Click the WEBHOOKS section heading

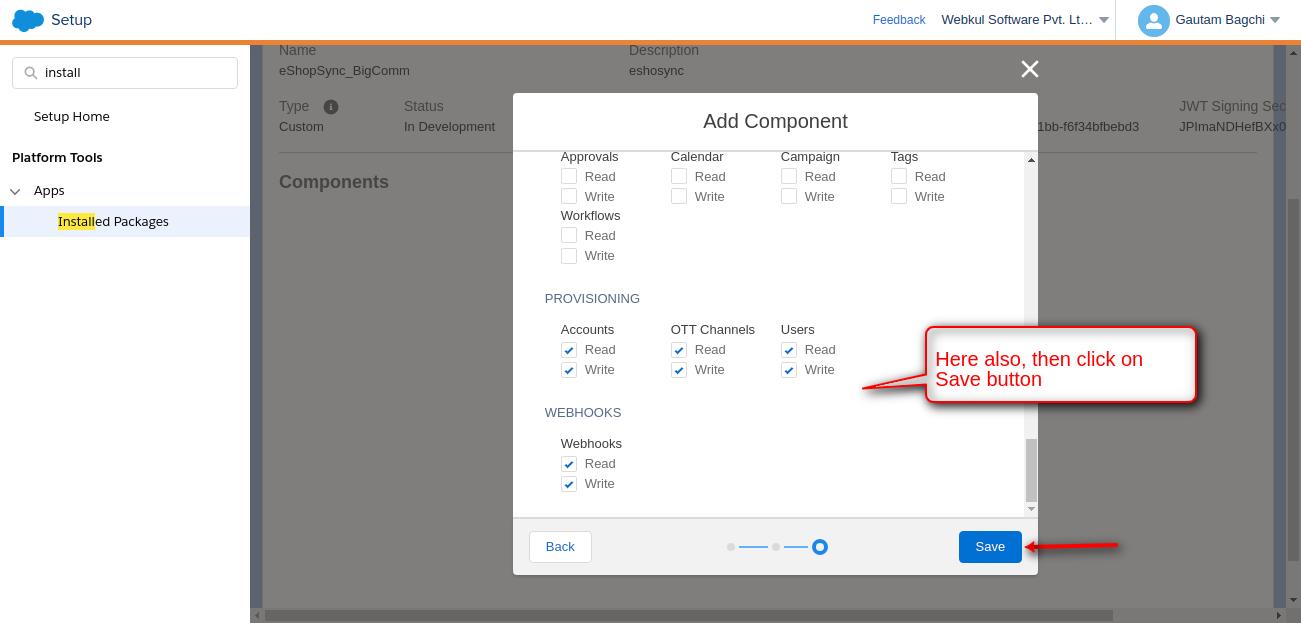583,413
